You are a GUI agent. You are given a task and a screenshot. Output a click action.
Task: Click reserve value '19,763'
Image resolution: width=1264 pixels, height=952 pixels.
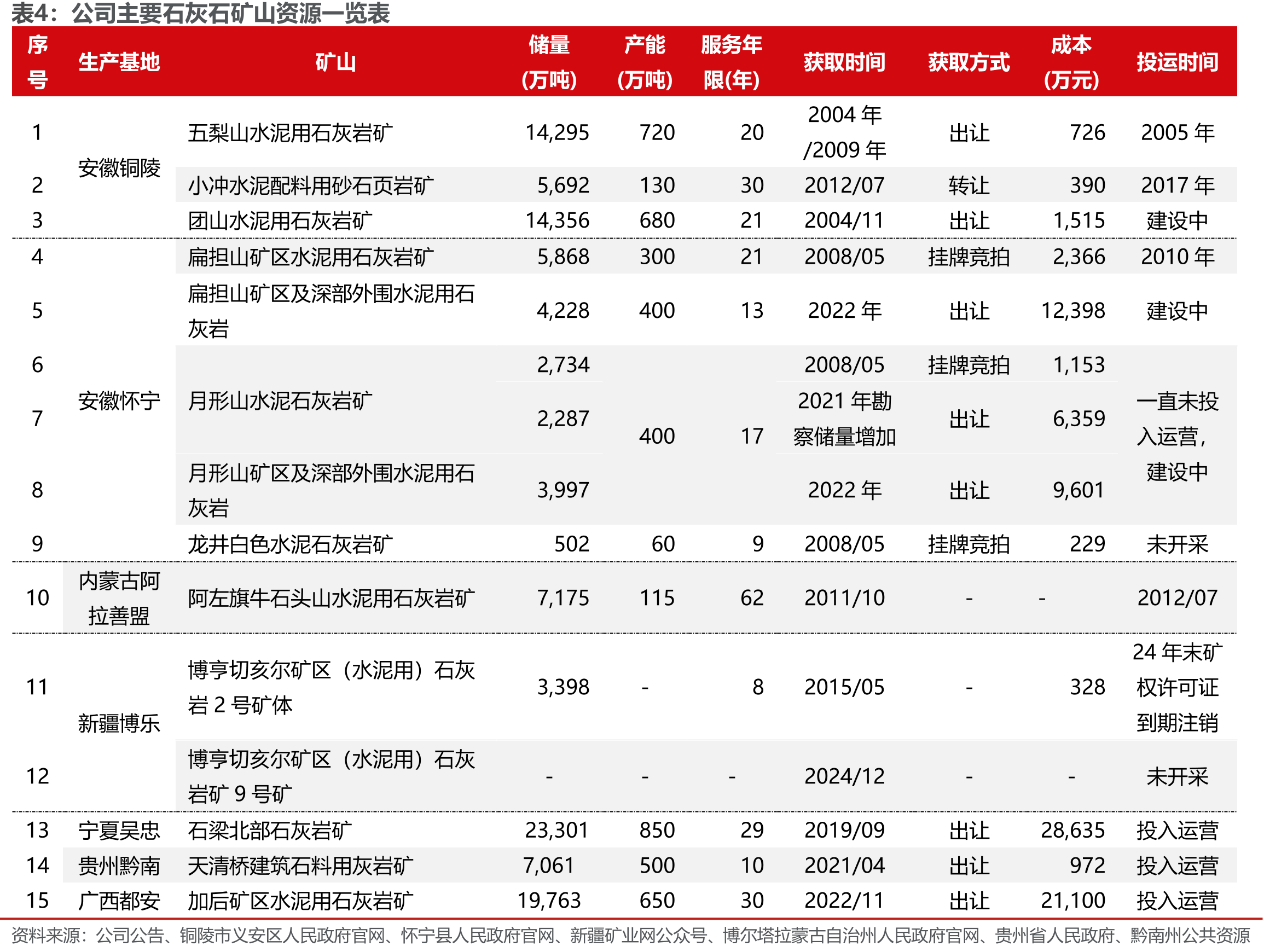click(x=549, y=901)
